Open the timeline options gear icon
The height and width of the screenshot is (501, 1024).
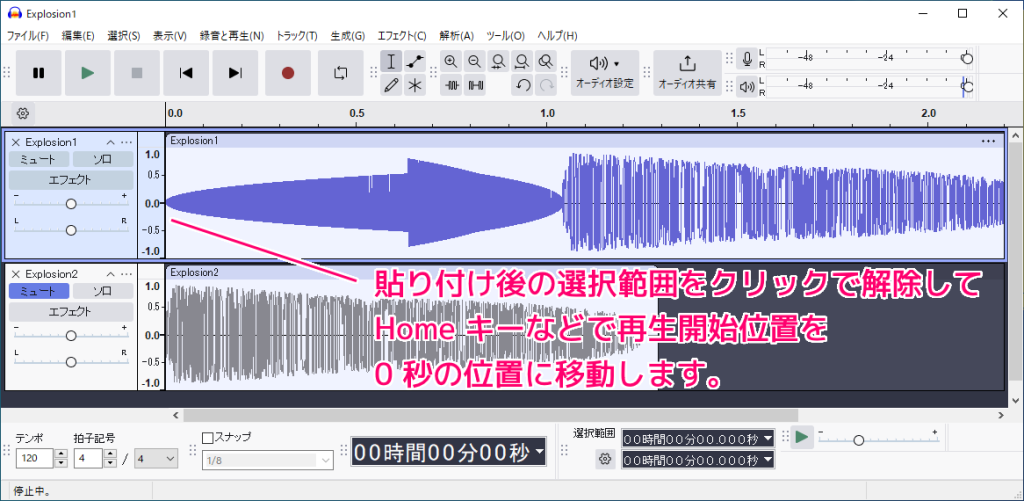click(x=23, y=114)
